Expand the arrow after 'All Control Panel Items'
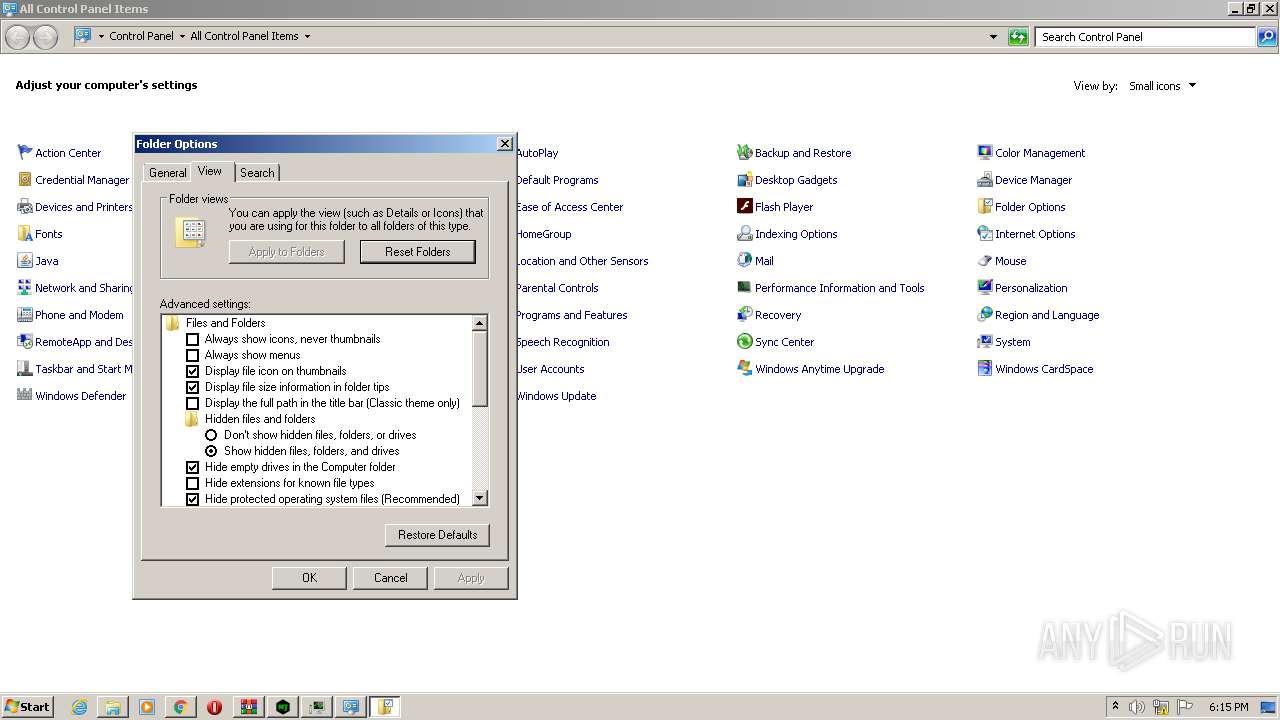 (x=307, y=36)
